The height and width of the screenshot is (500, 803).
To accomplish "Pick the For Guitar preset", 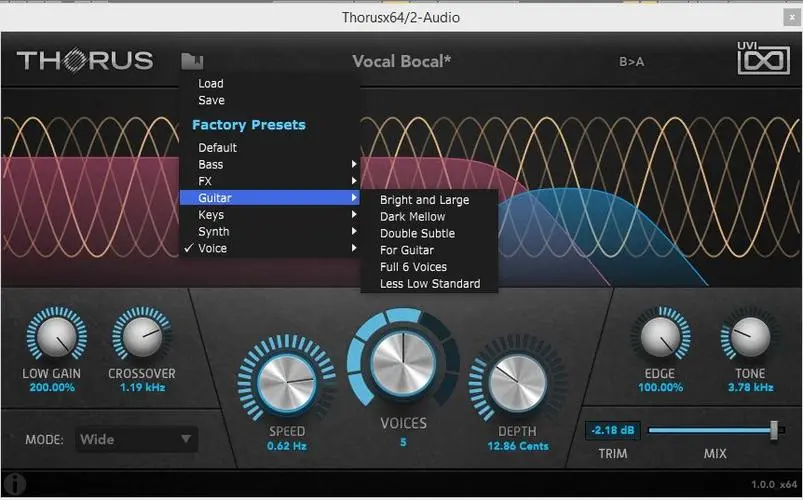I will 430,251.
